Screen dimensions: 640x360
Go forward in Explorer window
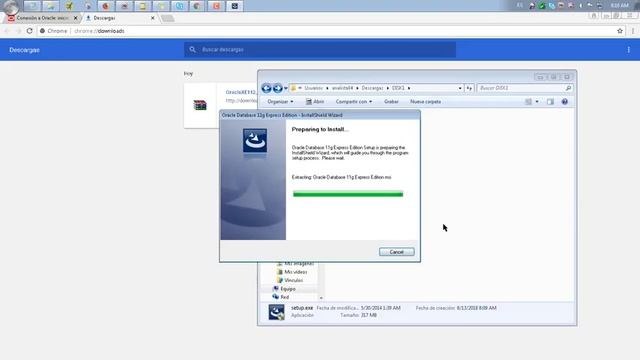coord(278,88)
